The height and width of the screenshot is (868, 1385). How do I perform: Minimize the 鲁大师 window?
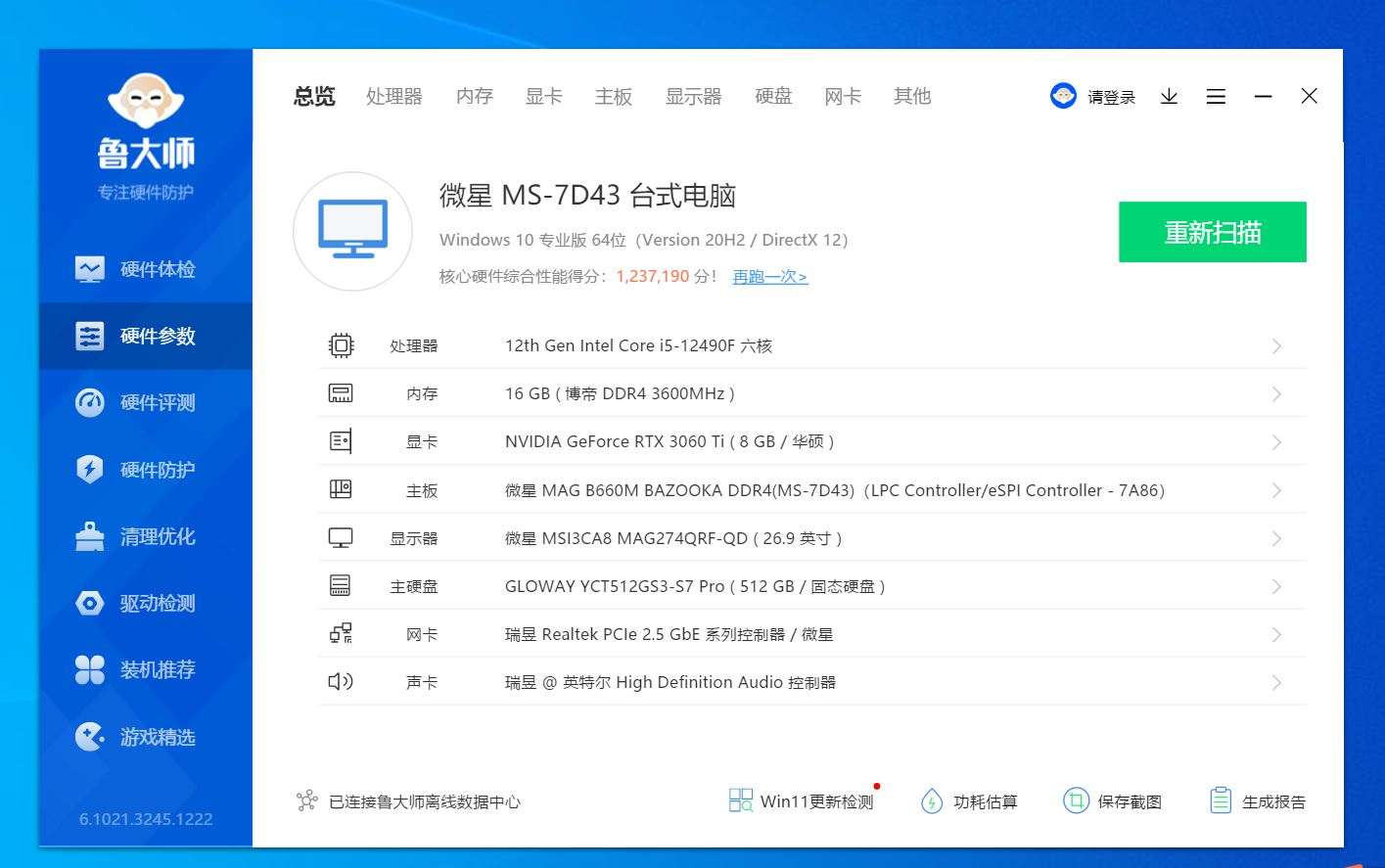(1263, 96)
